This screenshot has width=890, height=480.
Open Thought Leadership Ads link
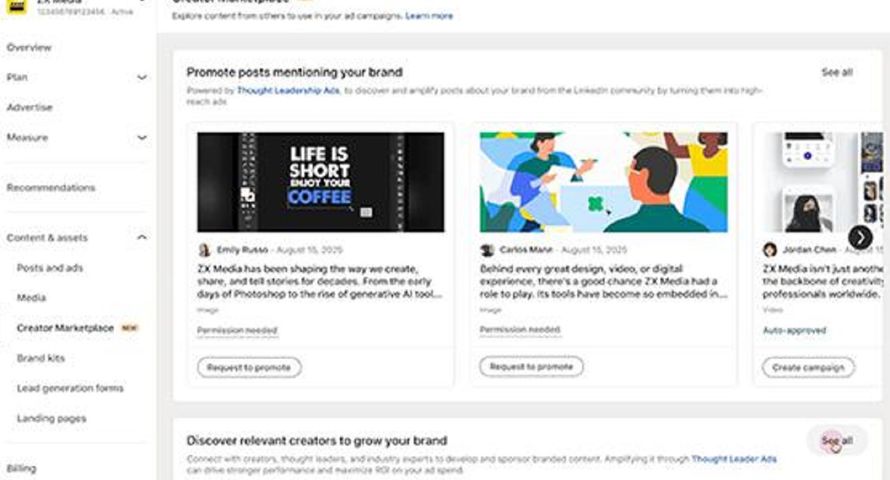(x=288, y=90)
